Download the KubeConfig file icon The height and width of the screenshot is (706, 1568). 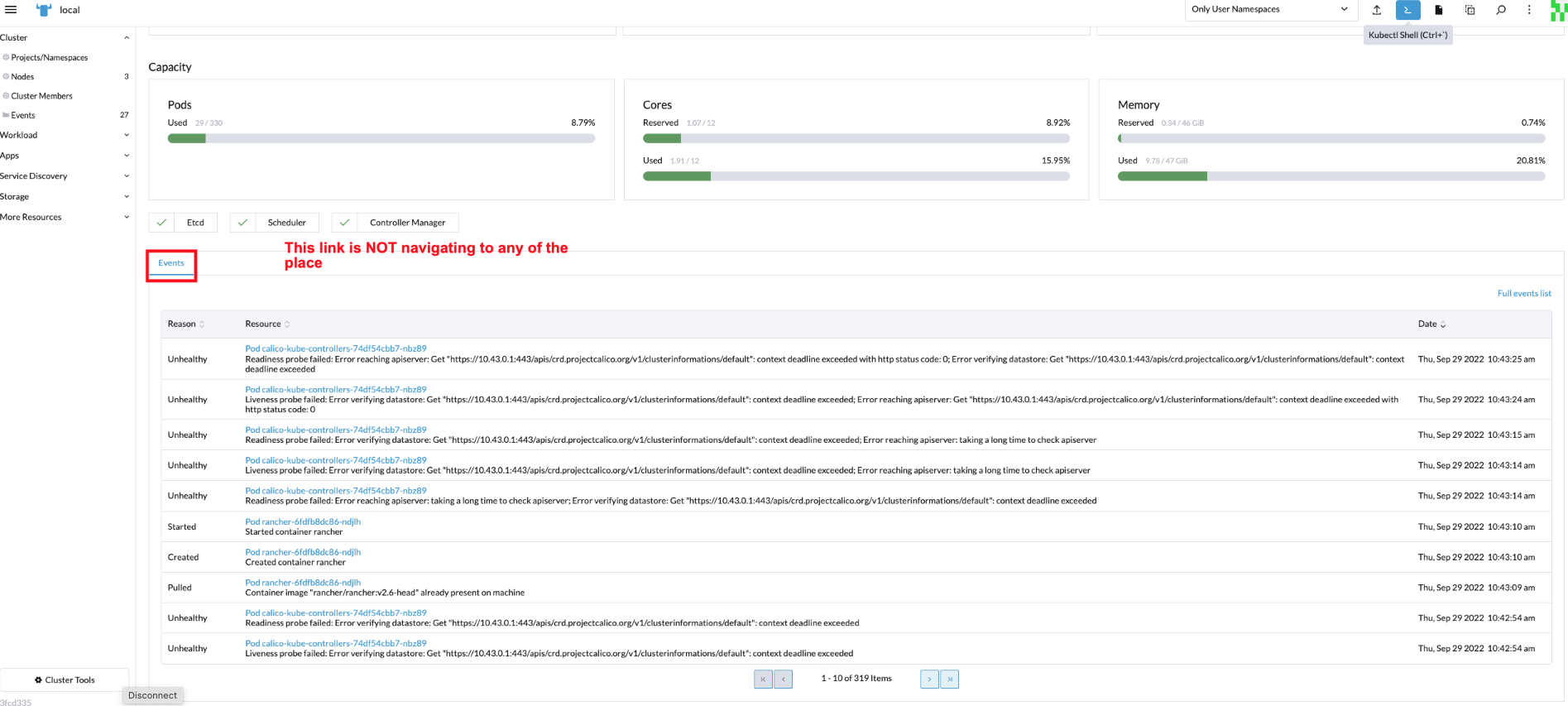click(x=1439, y=10)
